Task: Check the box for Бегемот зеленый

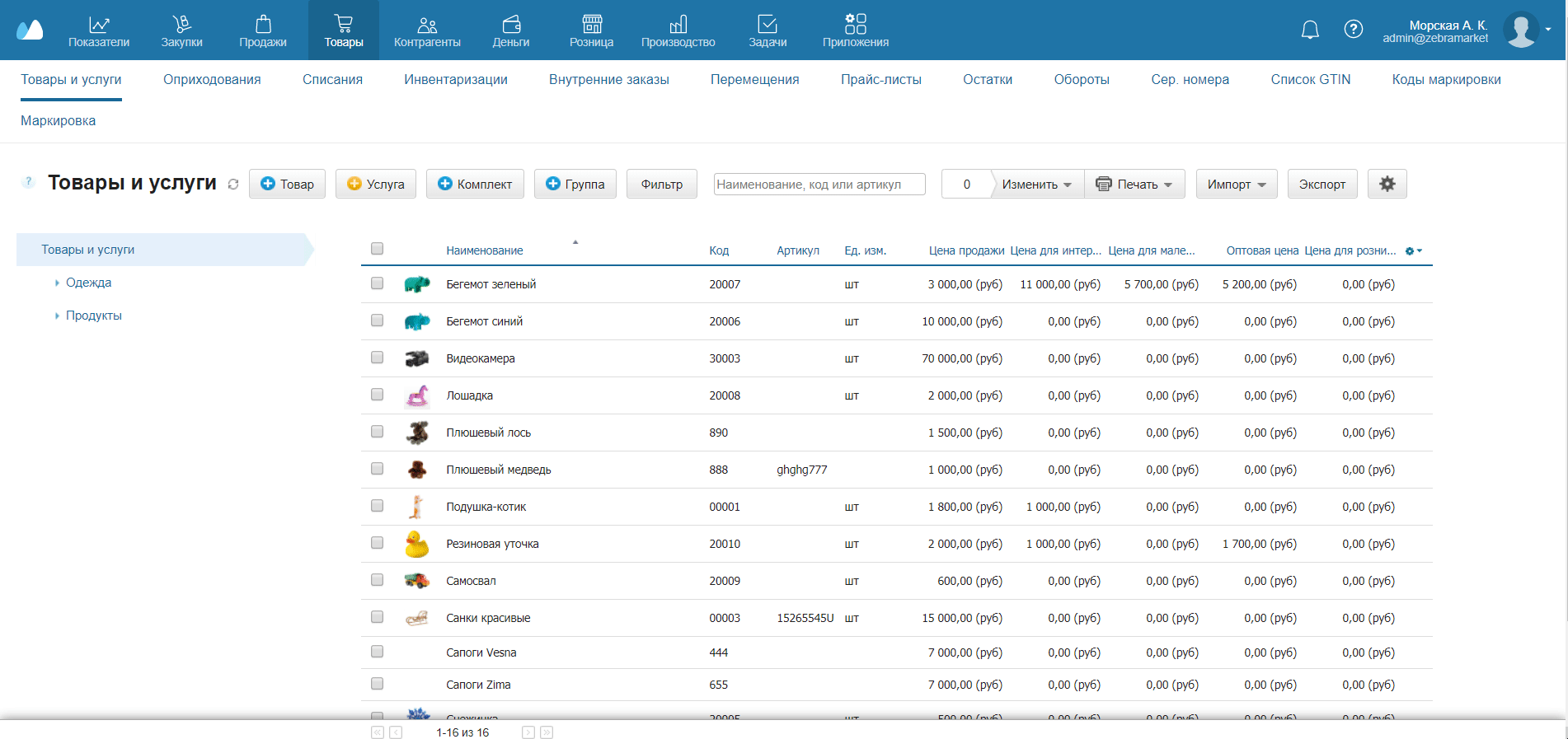Action: (x=377, y=283)
